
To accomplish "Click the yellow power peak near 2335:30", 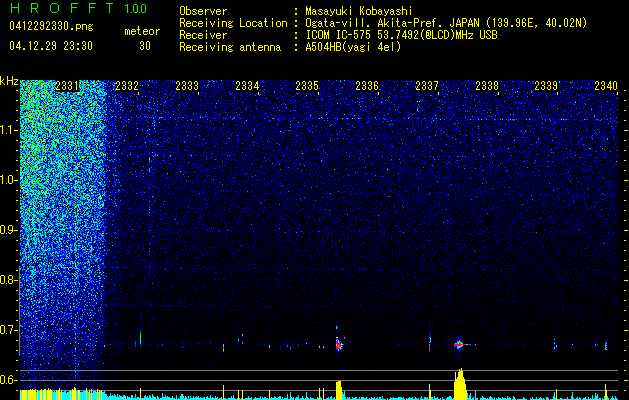I will [x=339, y=390].
